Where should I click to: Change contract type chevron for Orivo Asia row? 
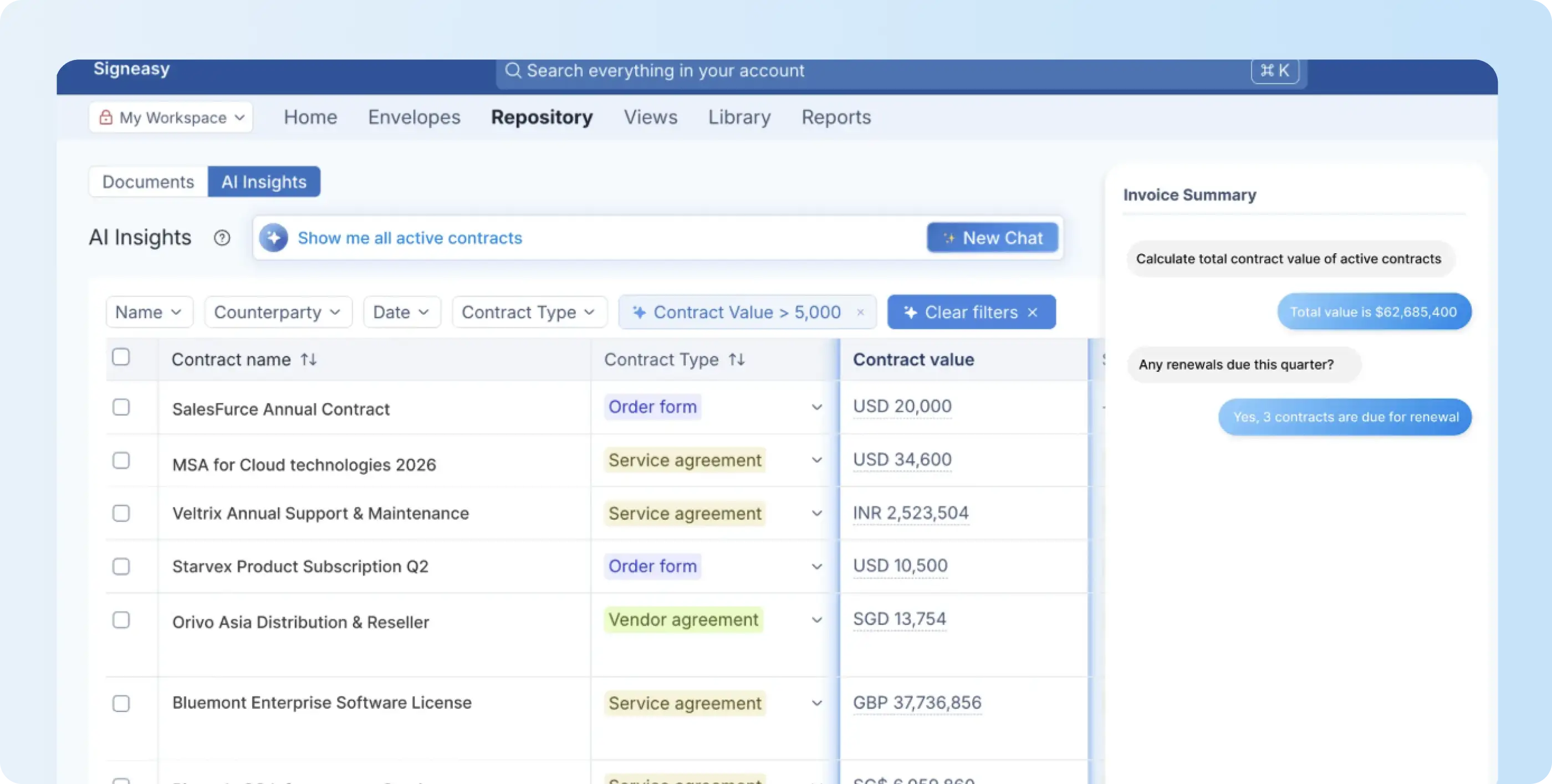pos(816,619)
